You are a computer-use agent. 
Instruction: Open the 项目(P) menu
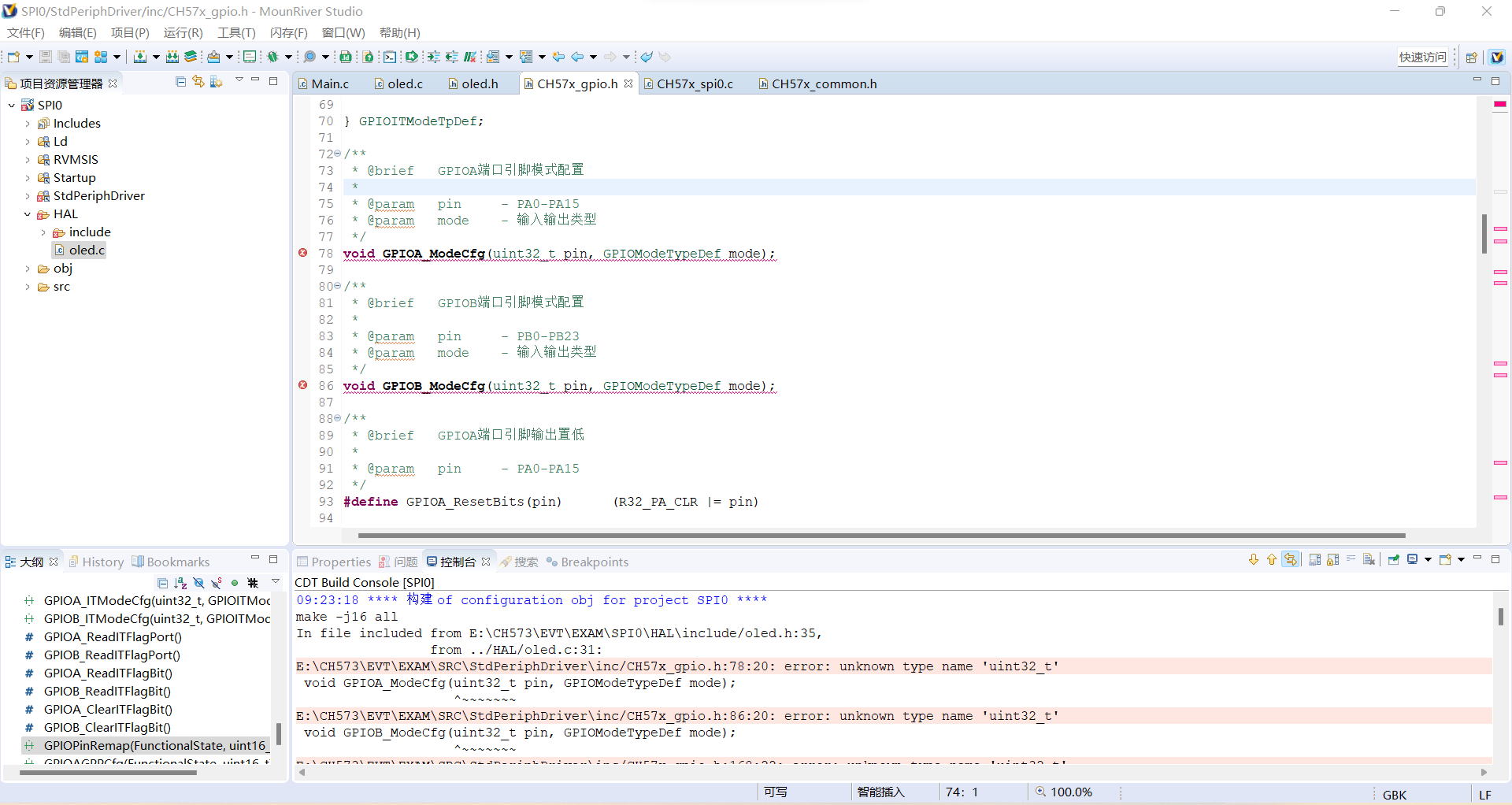coord(130,32)
